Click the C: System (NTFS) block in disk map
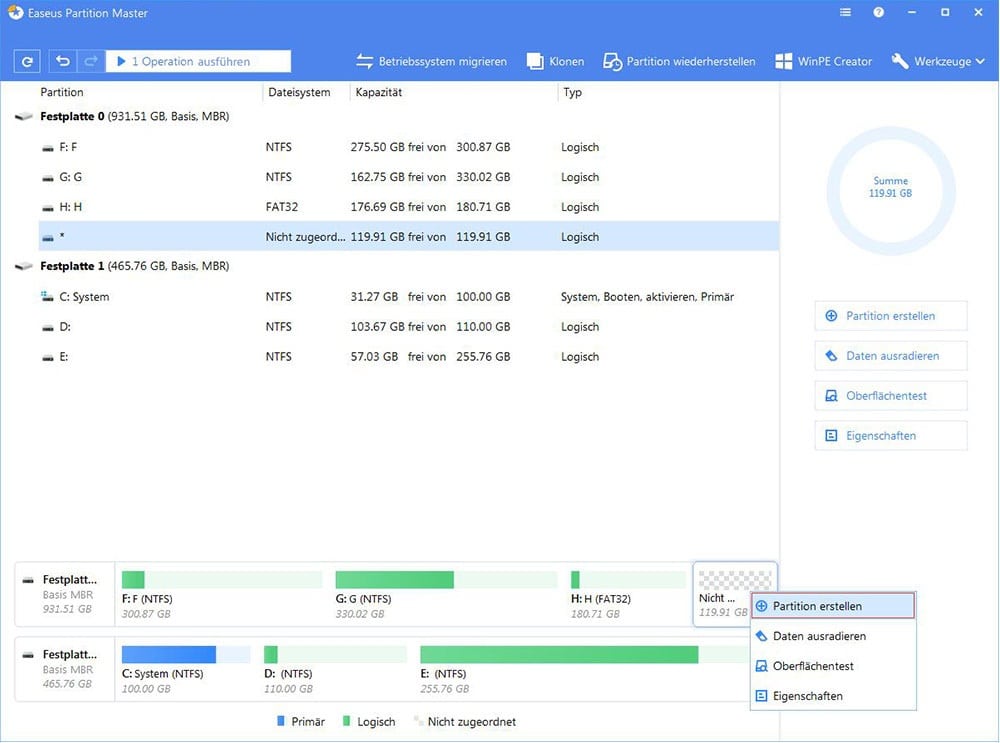Image resolution: width=1000 pixels, height=743 pixels. [186, 670]
